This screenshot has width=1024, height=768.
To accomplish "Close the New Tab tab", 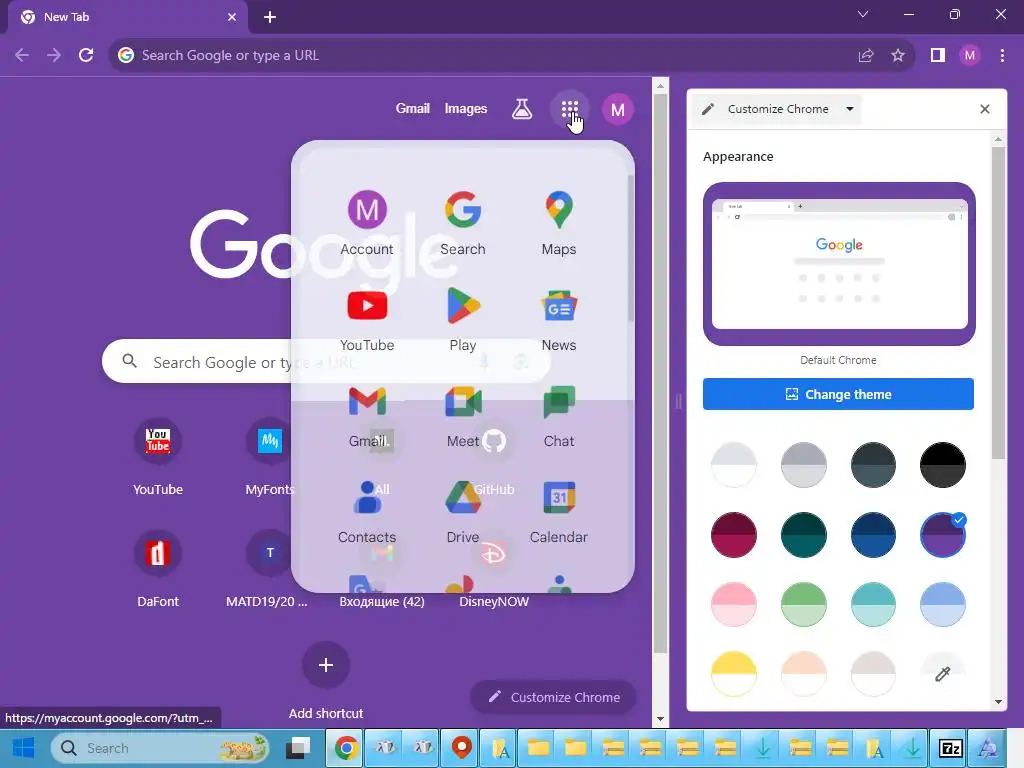I will (232, 17).
